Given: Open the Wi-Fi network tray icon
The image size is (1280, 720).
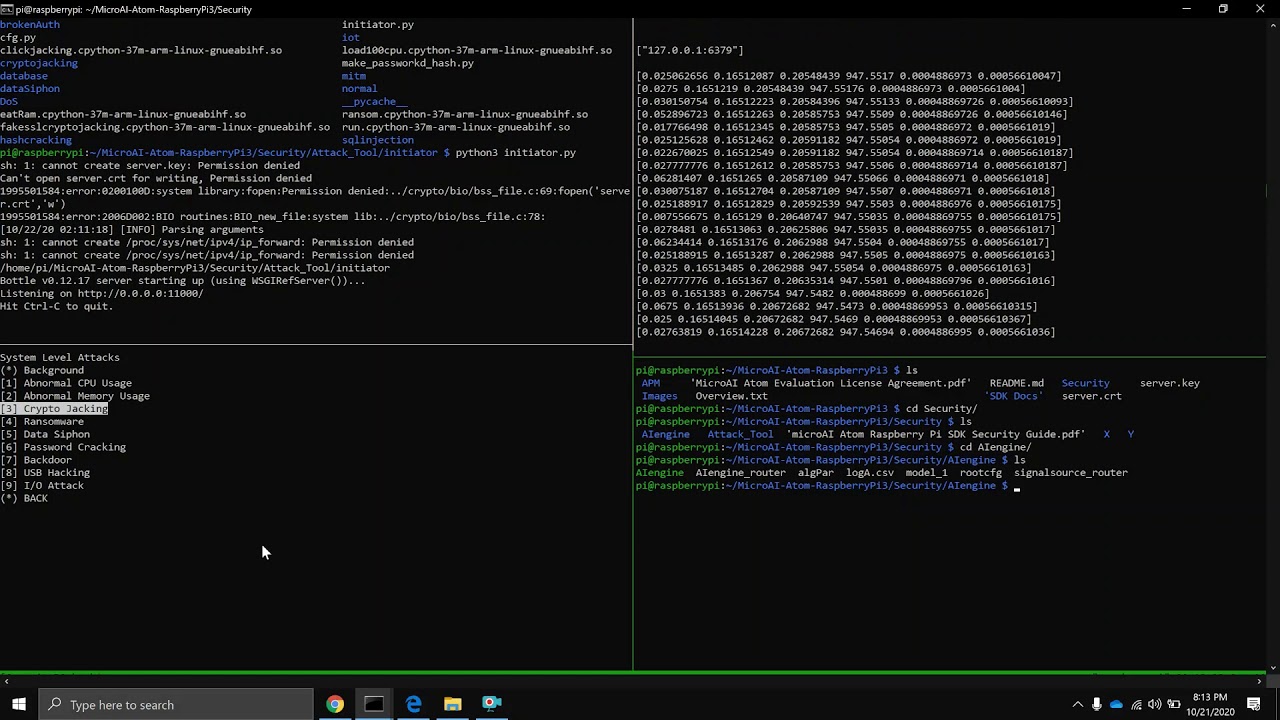Looking at the screenshot, I should 1136,705.
